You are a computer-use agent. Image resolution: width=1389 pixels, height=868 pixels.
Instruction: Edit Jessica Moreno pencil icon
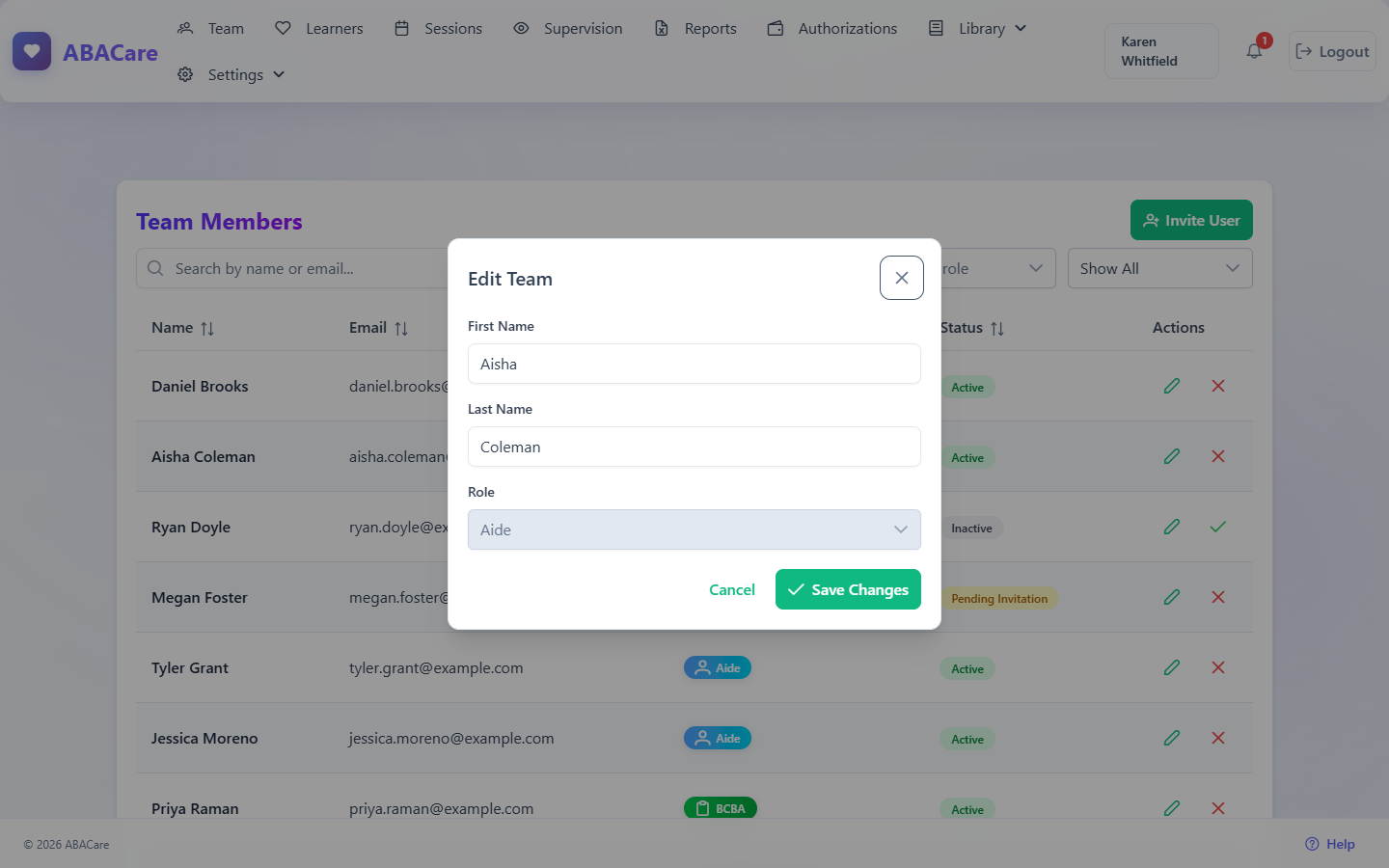1172,738
